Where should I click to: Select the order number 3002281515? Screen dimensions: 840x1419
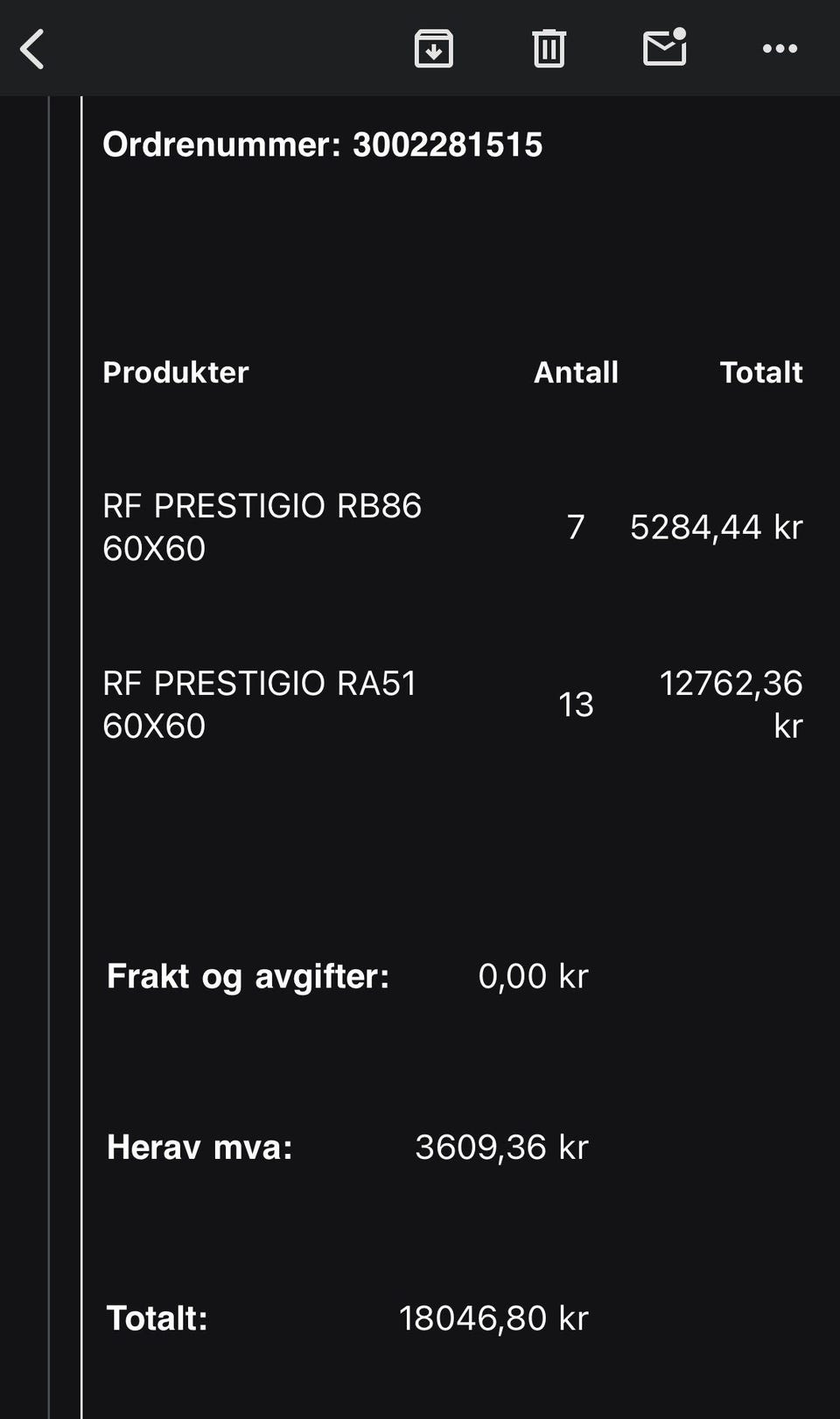click(447, 144)
